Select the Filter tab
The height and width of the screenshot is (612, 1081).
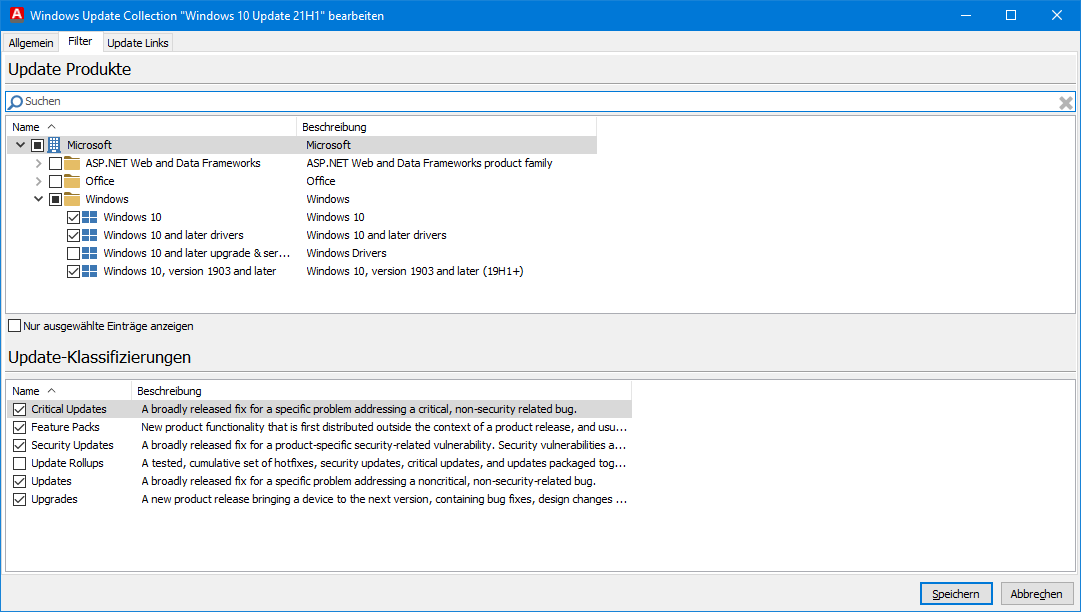(80, 41)
